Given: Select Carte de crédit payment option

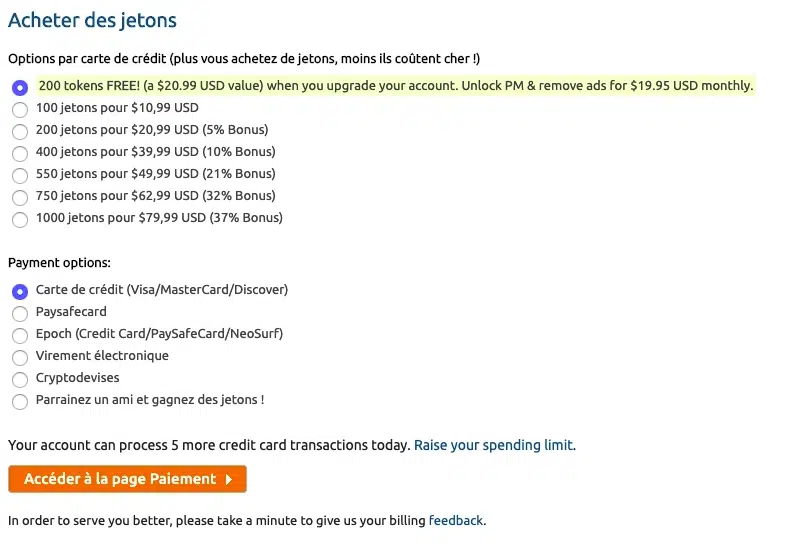Looking at the screenshot, I should [x=20, y=291].
